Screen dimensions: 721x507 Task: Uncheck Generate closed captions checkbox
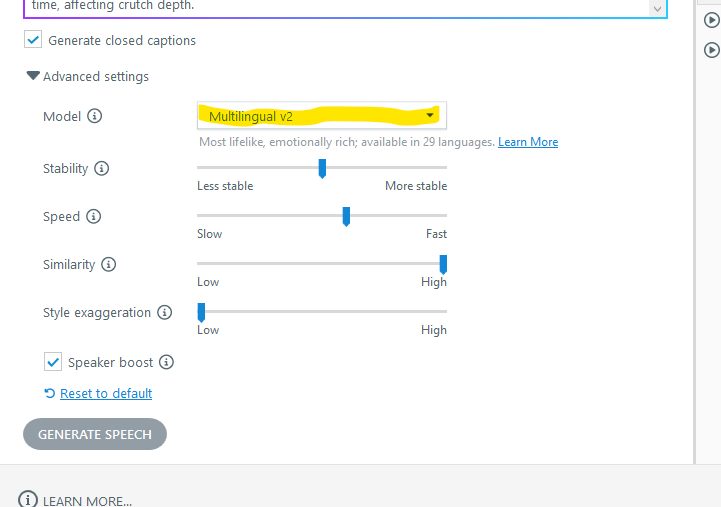(33, 40)
